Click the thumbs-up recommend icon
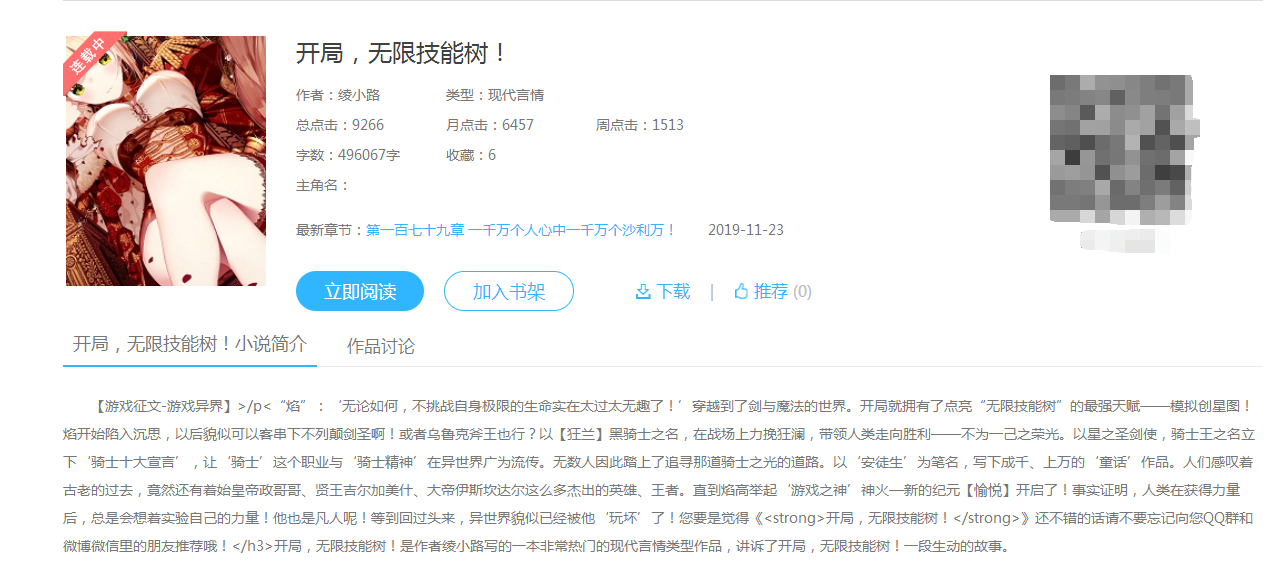The image size is (1272, 570). pos(741,292)
